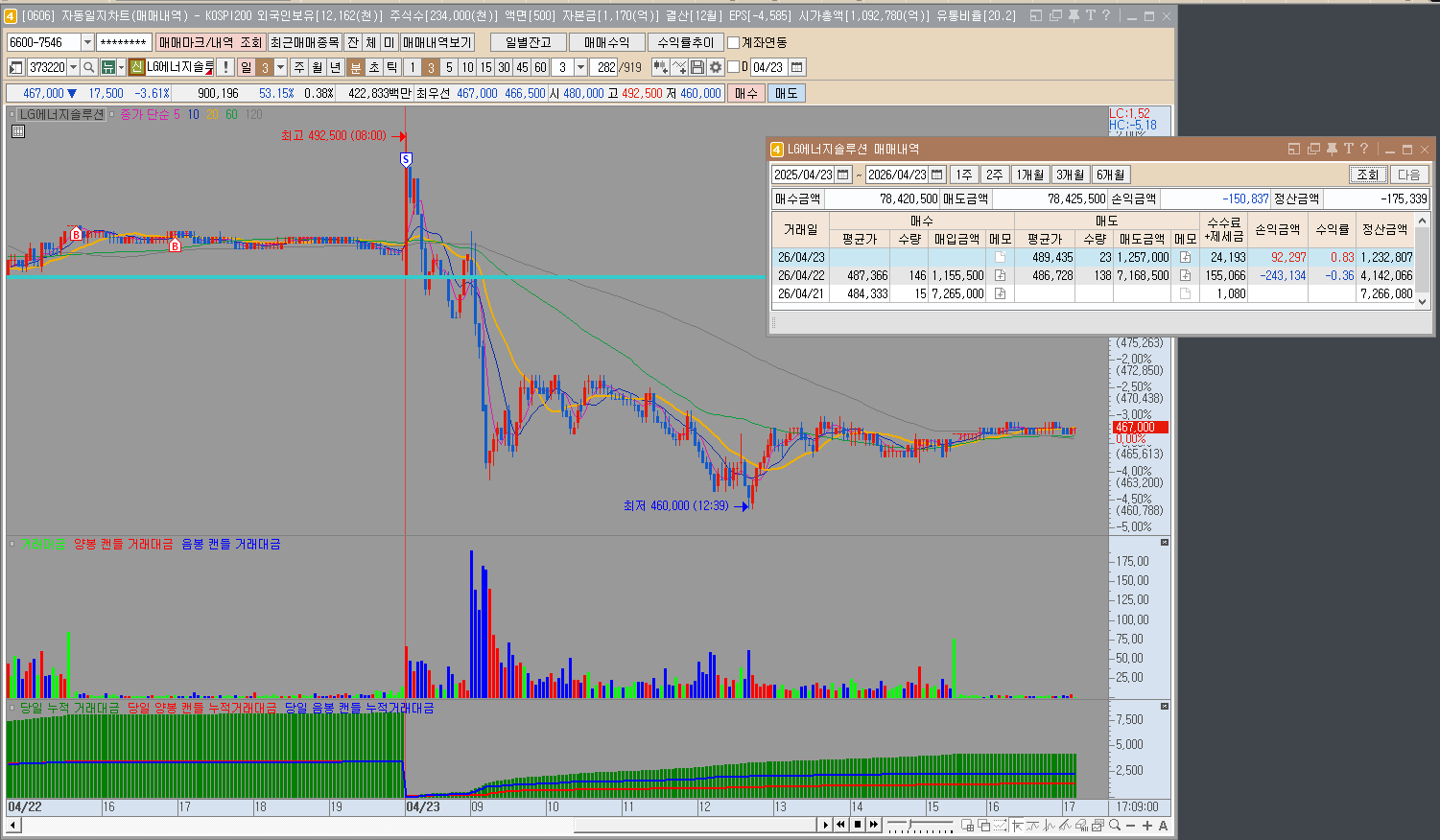Switch chart period to 년 yearly
Screen dimensions: 1440x840
(x=335, y=67)
